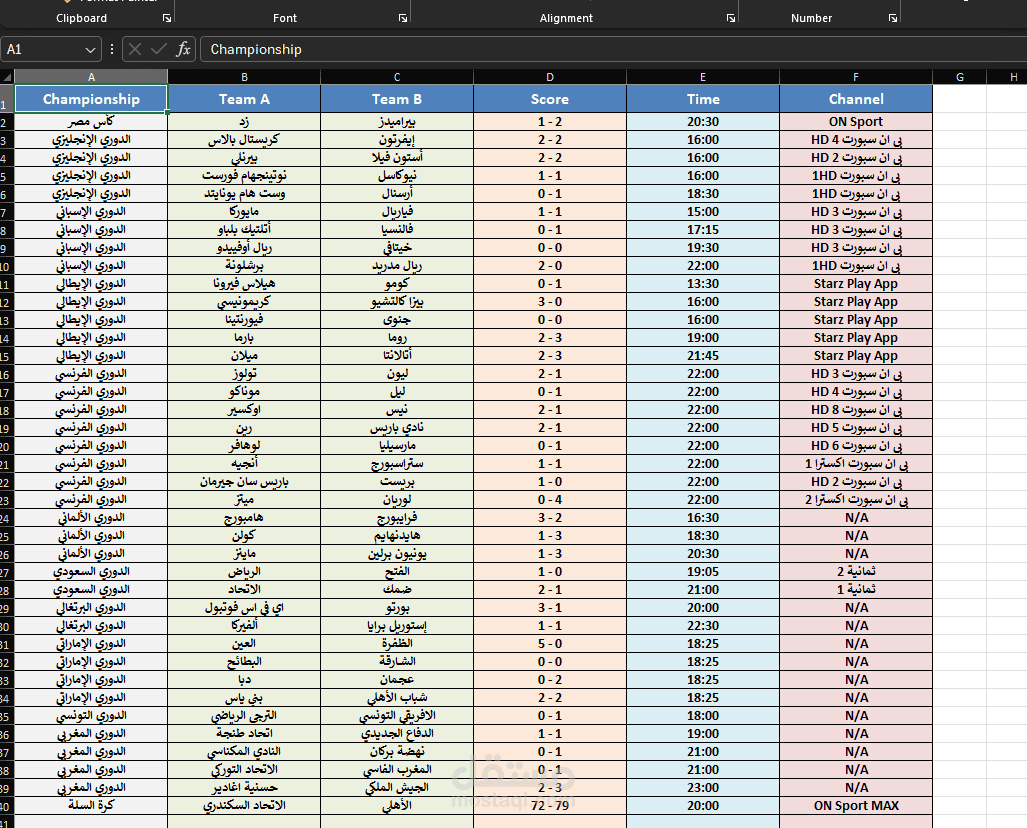Select row 40 header
This screenshot has height=828, width=1027.
[x=7, y=806]
